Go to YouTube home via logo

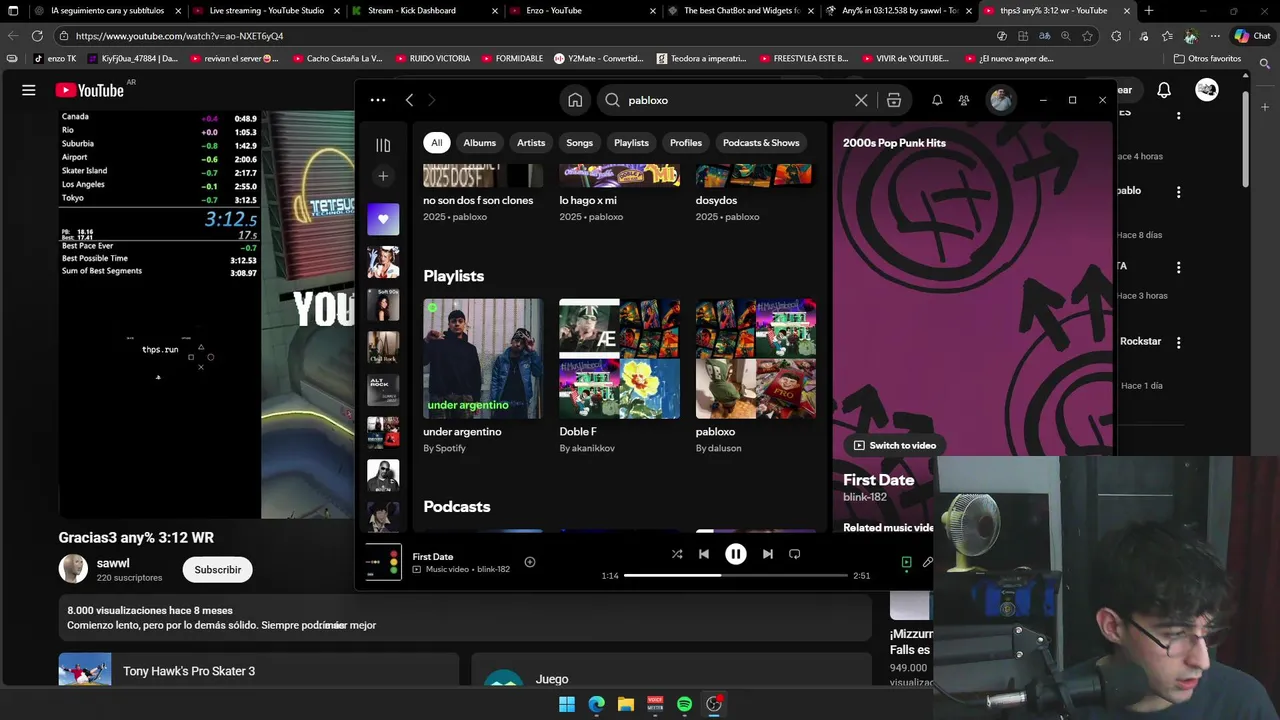(x=90, y=90)
